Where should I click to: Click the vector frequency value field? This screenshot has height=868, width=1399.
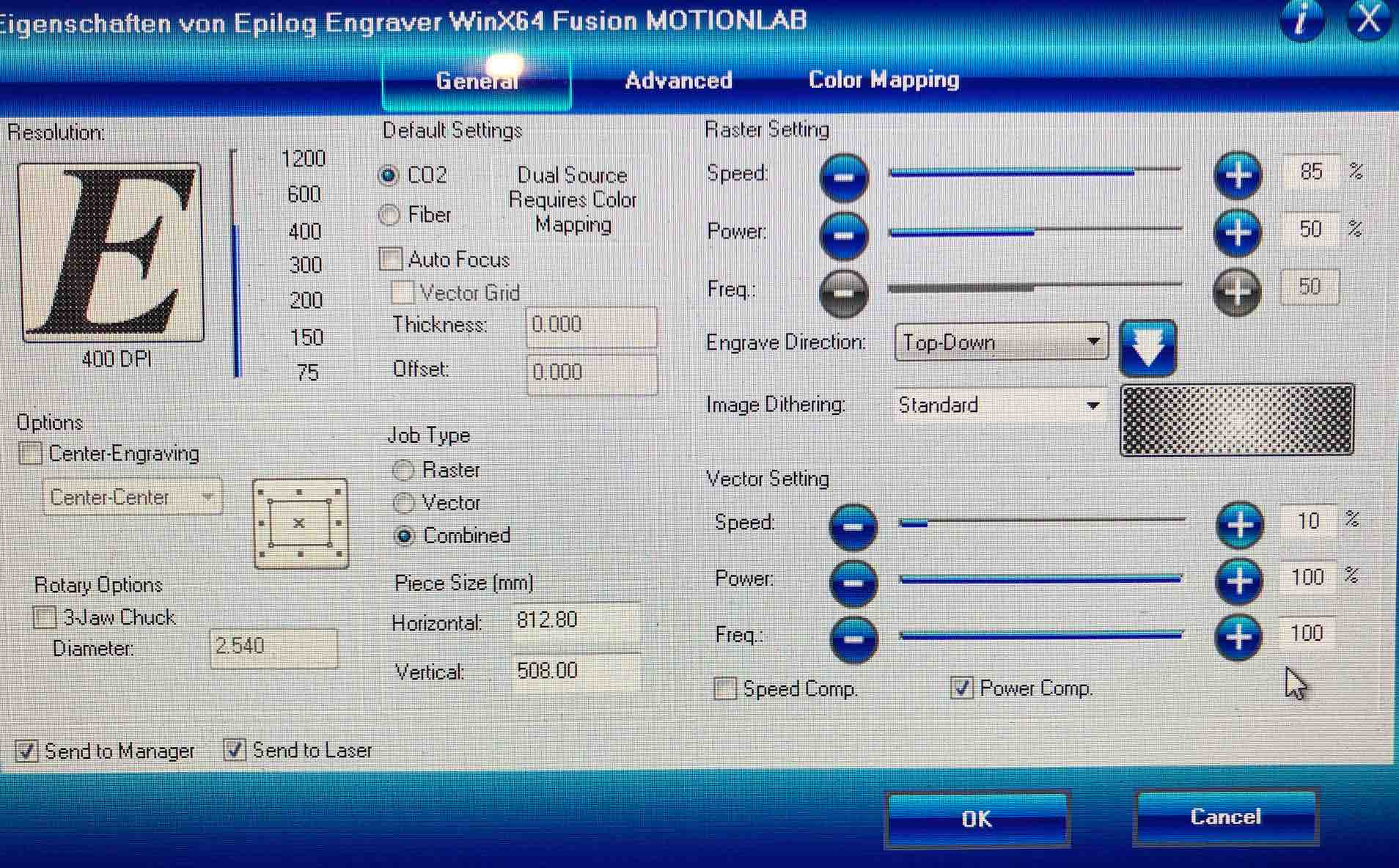[x=1308, y=633]
